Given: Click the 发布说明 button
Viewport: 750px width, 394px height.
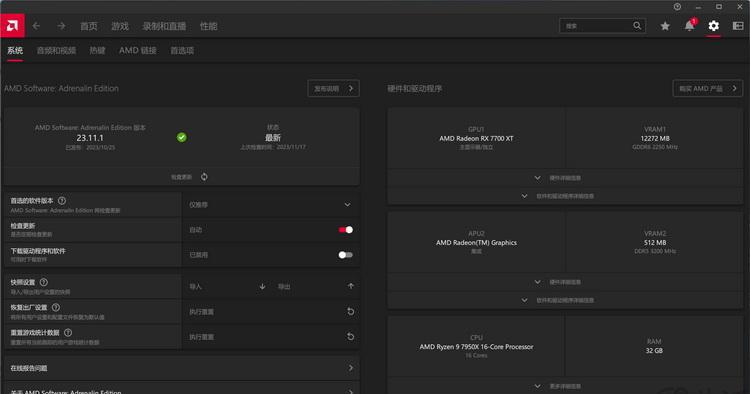Looking at the screenshot, I should pyautogui.click(x=333, y=88).
